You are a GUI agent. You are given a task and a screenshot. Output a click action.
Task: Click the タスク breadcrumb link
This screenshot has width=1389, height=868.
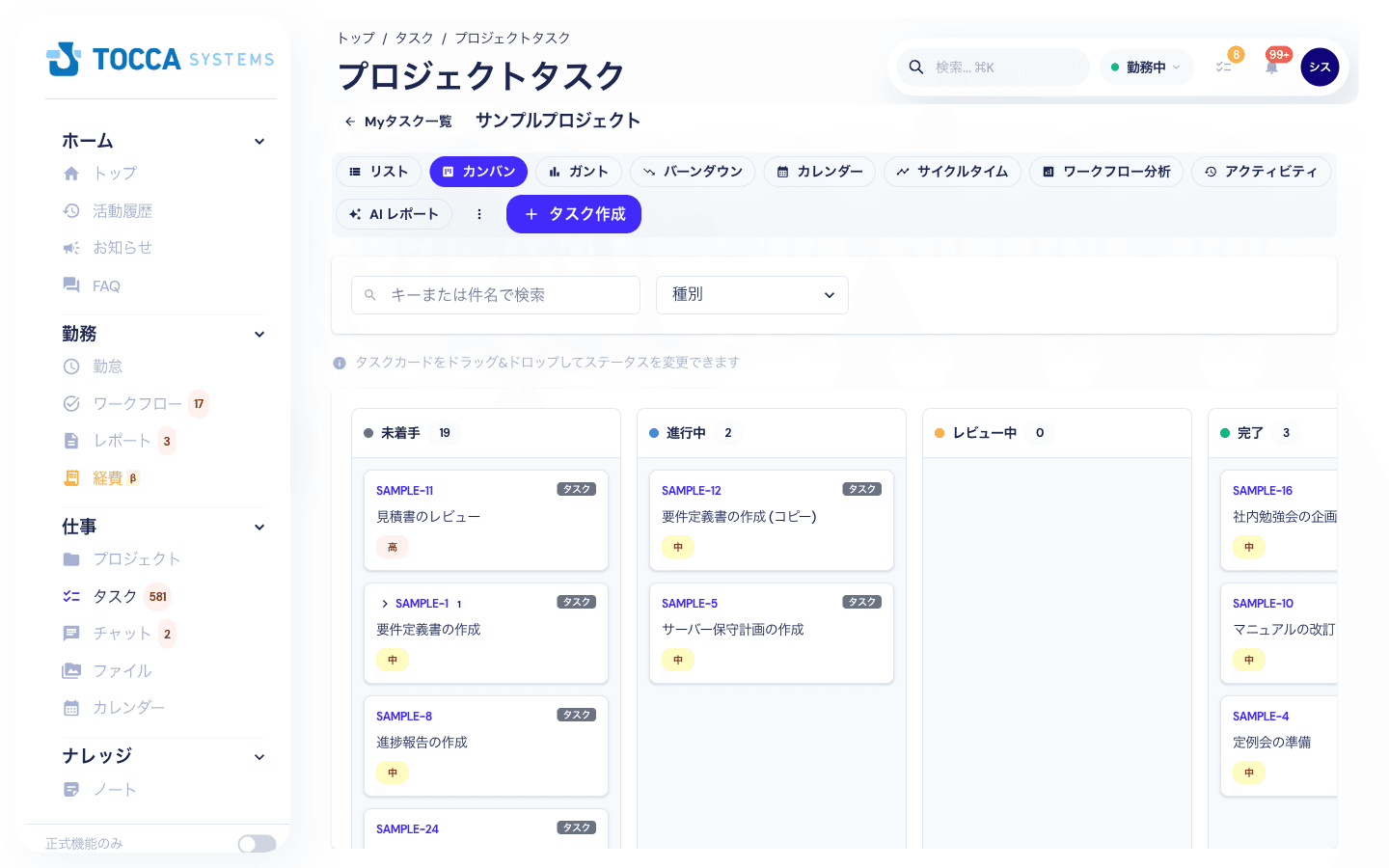[x=415, y=39]
